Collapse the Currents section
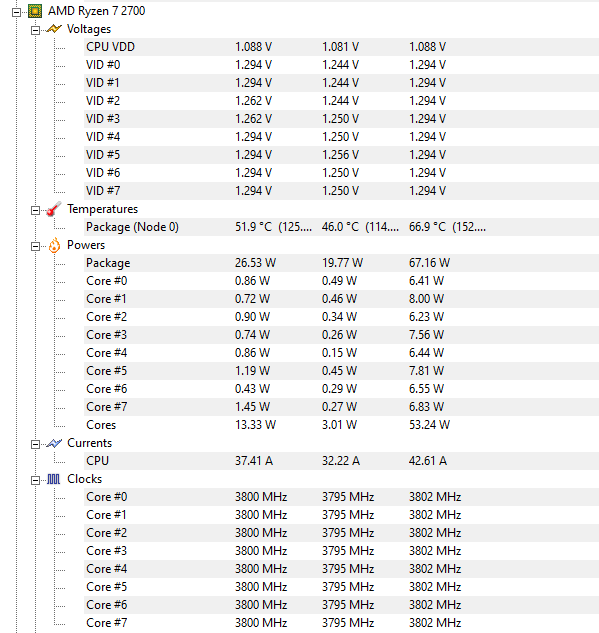This screenshot has width=599, height=633. click(36, 444)
